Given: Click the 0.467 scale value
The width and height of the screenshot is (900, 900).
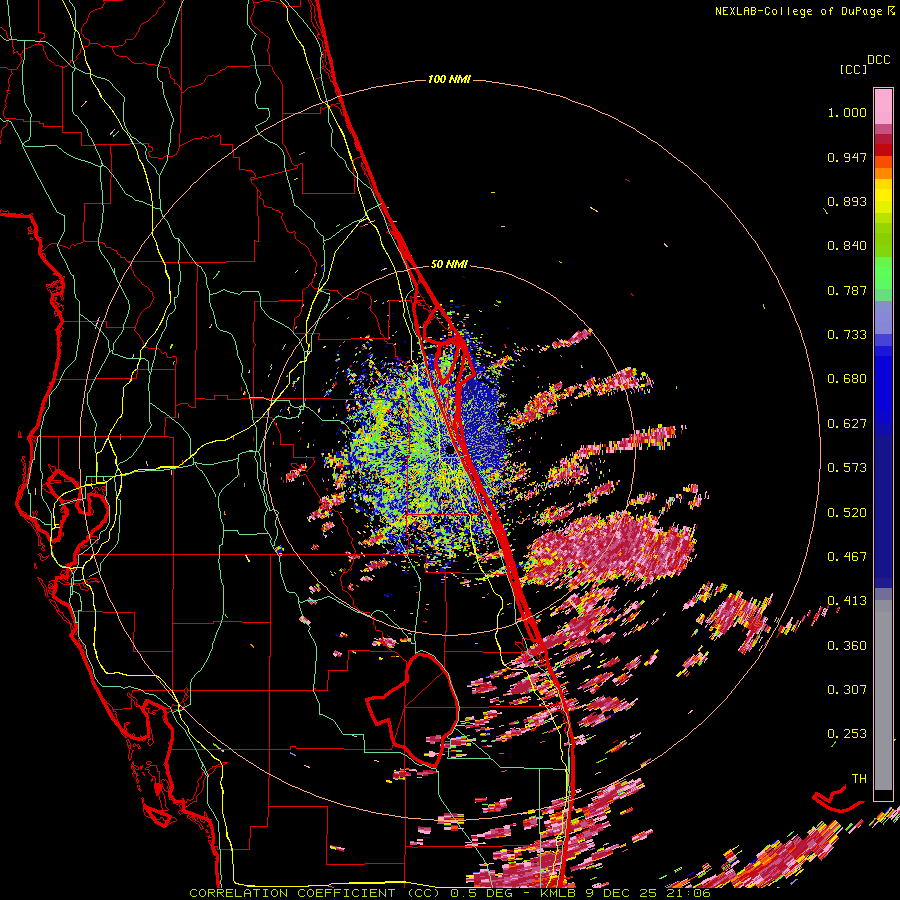Looking at the screenshot, I should pos(847,556).
